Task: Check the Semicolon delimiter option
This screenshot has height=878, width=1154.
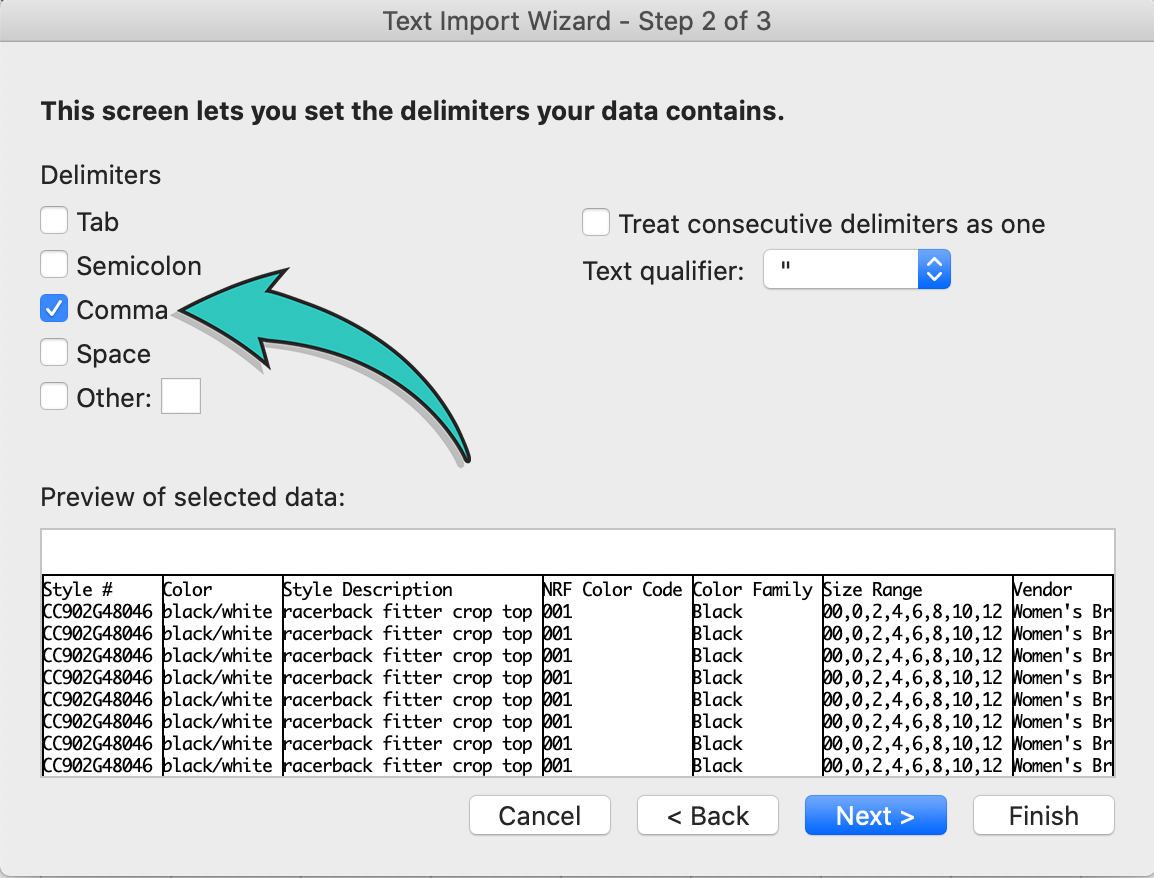Action: click(x=54, y=265)
